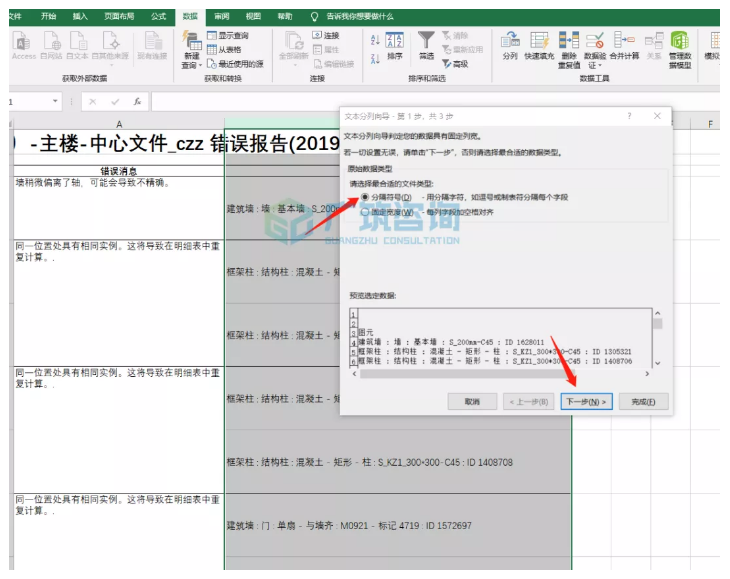Click the From Text (自文本) icon
Viewport: 730px width, 579px height.
pyautogui.click(x=77, y=46)
